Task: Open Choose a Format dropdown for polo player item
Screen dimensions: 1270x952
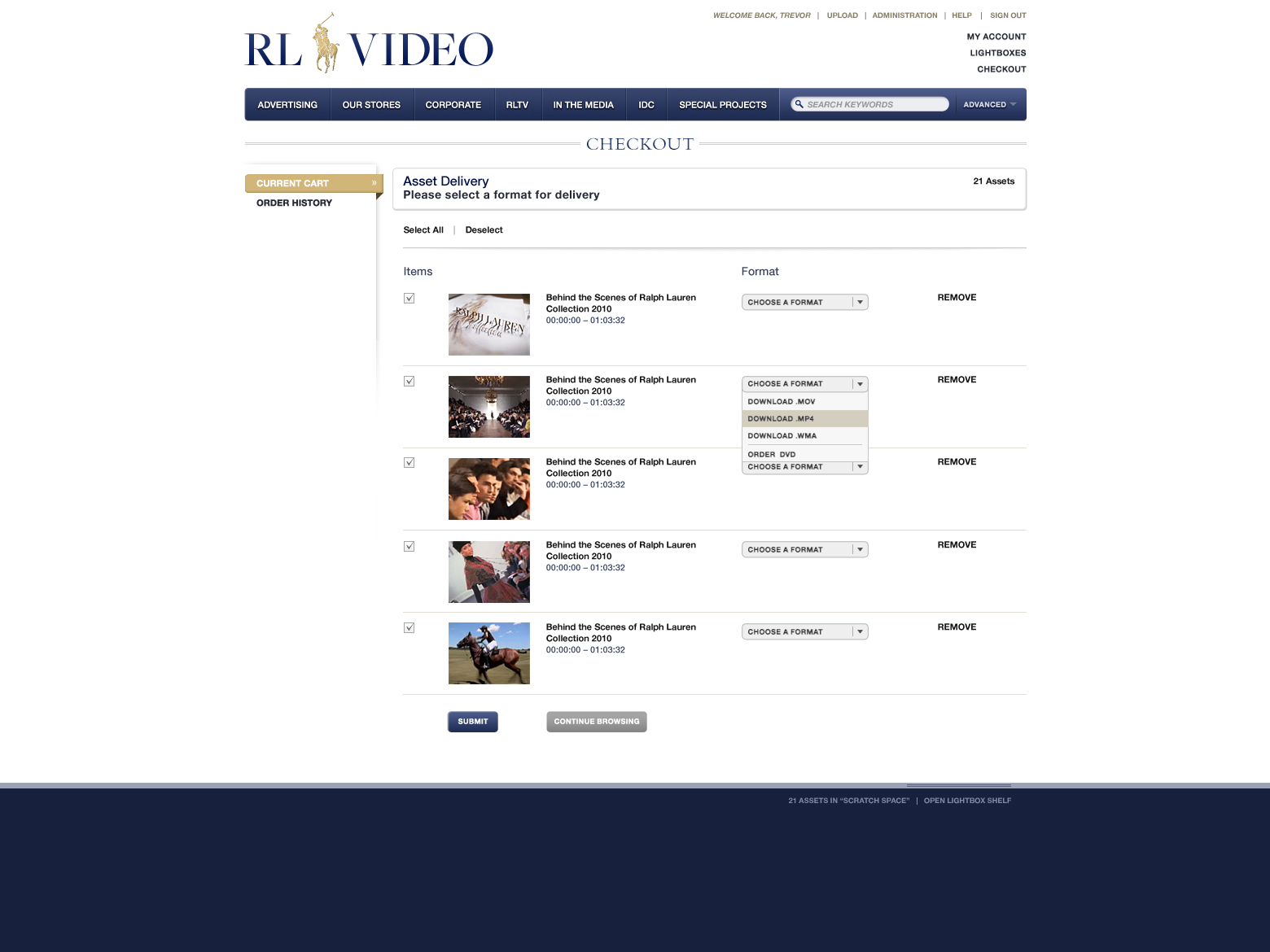Action: coord(804,631)
